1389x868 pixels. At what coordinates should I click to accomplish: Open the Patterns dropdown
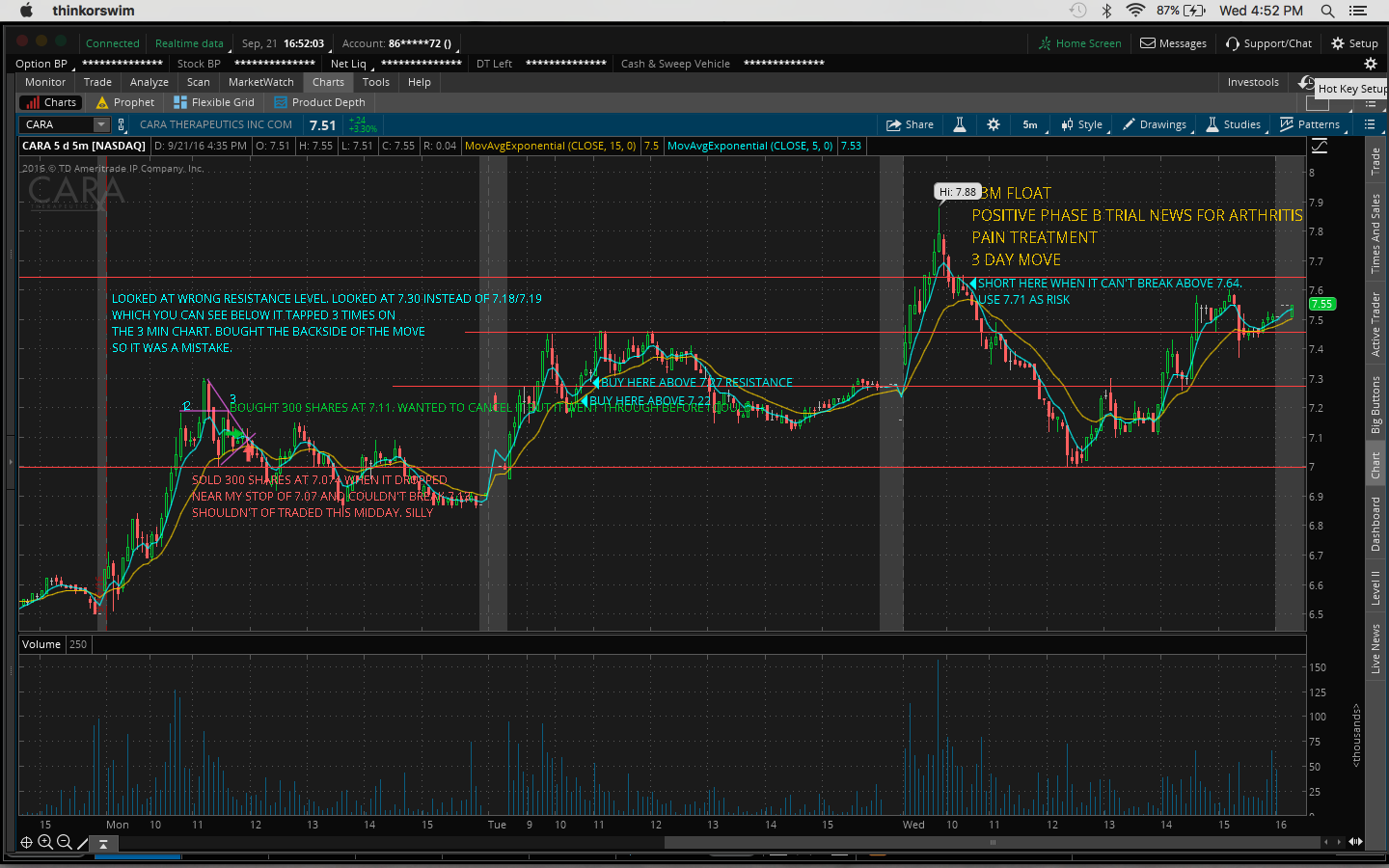tap(1311, 124)
